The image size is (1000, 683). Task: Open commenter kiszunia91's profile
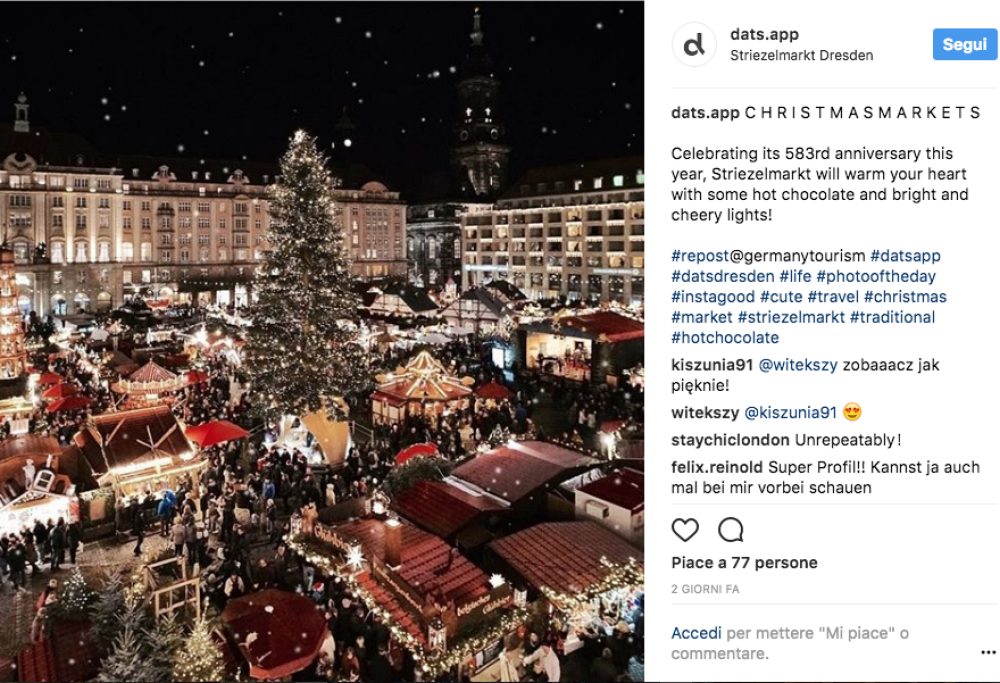point(711,365)
